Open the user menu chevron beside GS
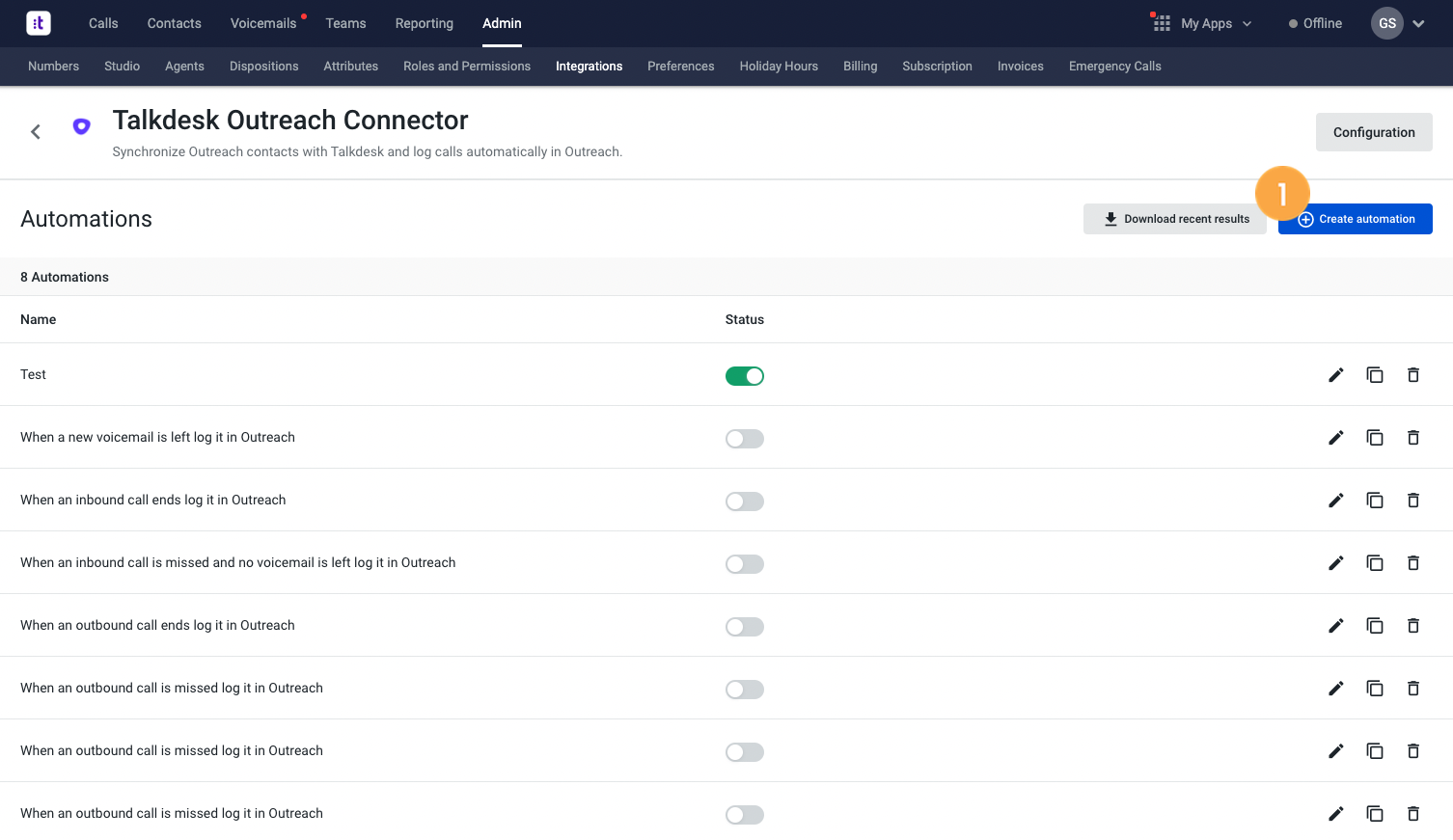This screenshot has height=840, width=1453. coord(1418,24)
